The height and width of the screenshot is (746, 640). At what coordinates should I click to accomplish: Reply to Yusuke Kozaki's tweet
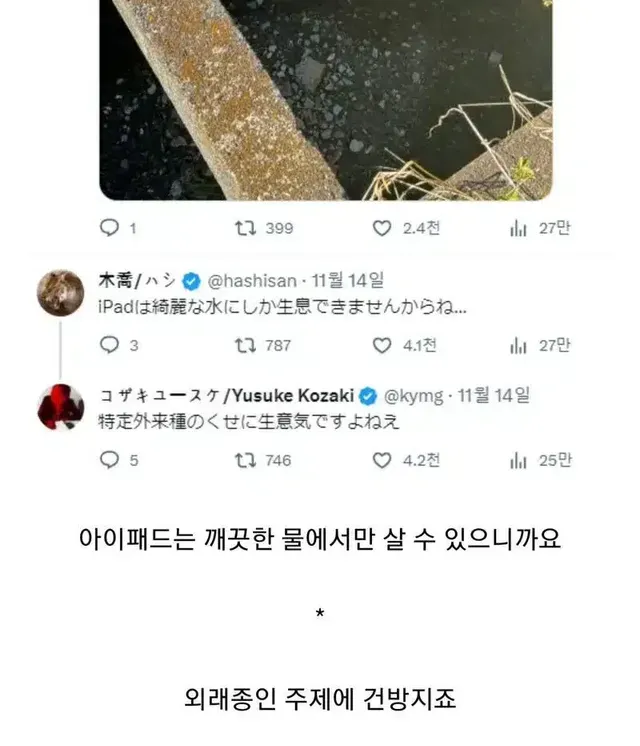(x=109, y=460)
